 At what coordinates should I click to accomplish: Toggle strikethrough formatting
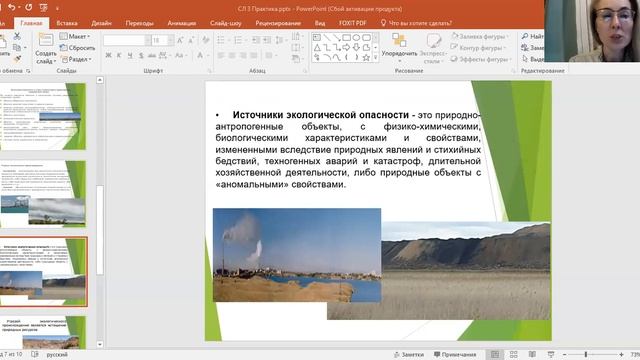click(x=152, y=55)
